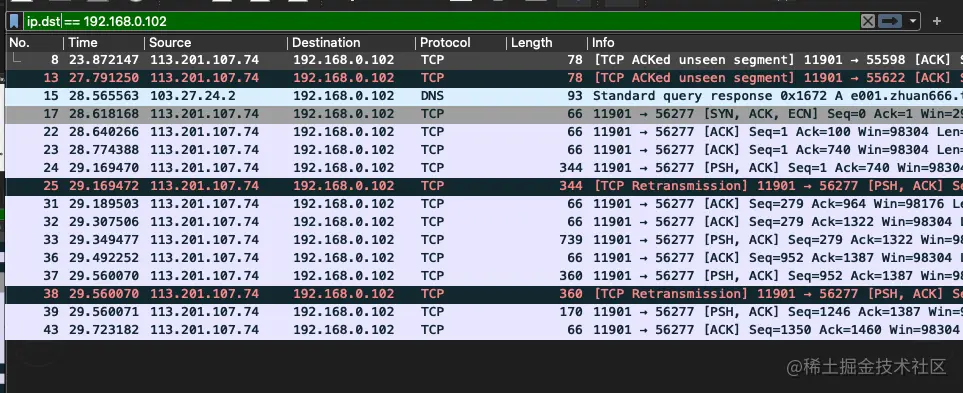
Task: Sort by the Destination column header
Action: (351, 43)
